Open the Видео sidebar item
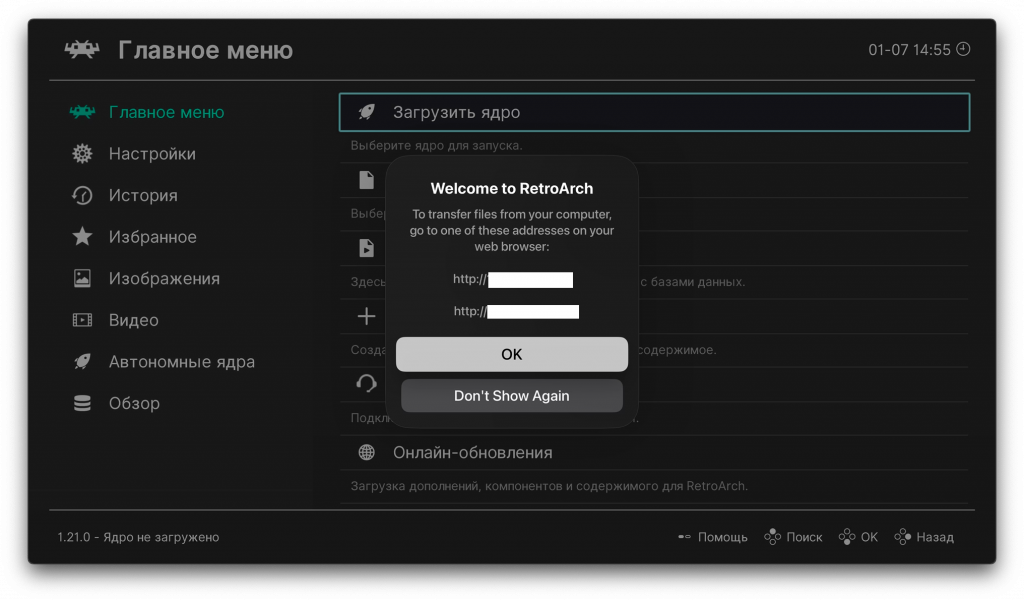1024x601 pixels. click(133, 320)
